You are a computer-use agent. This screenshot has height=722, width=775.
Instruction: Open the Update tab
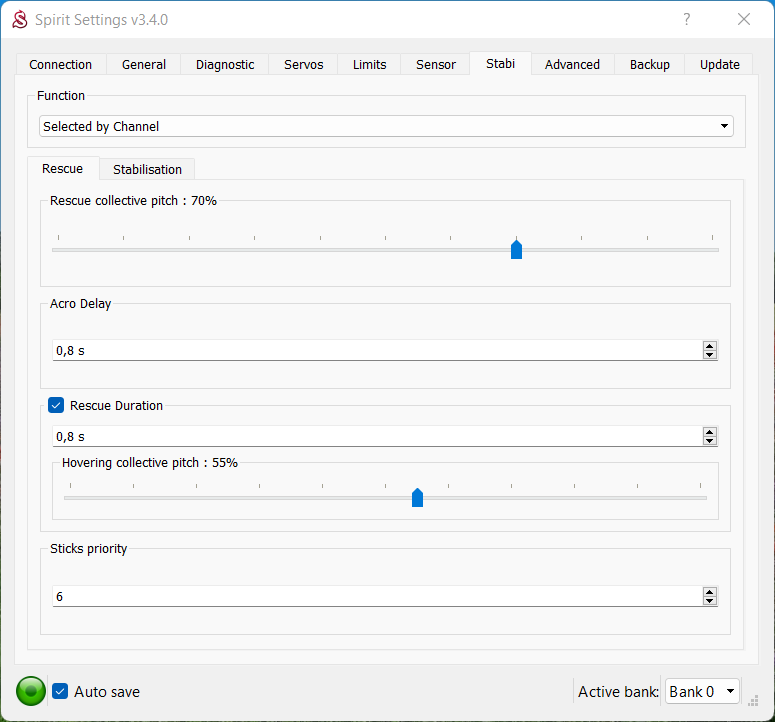click(x=719, y=65)
